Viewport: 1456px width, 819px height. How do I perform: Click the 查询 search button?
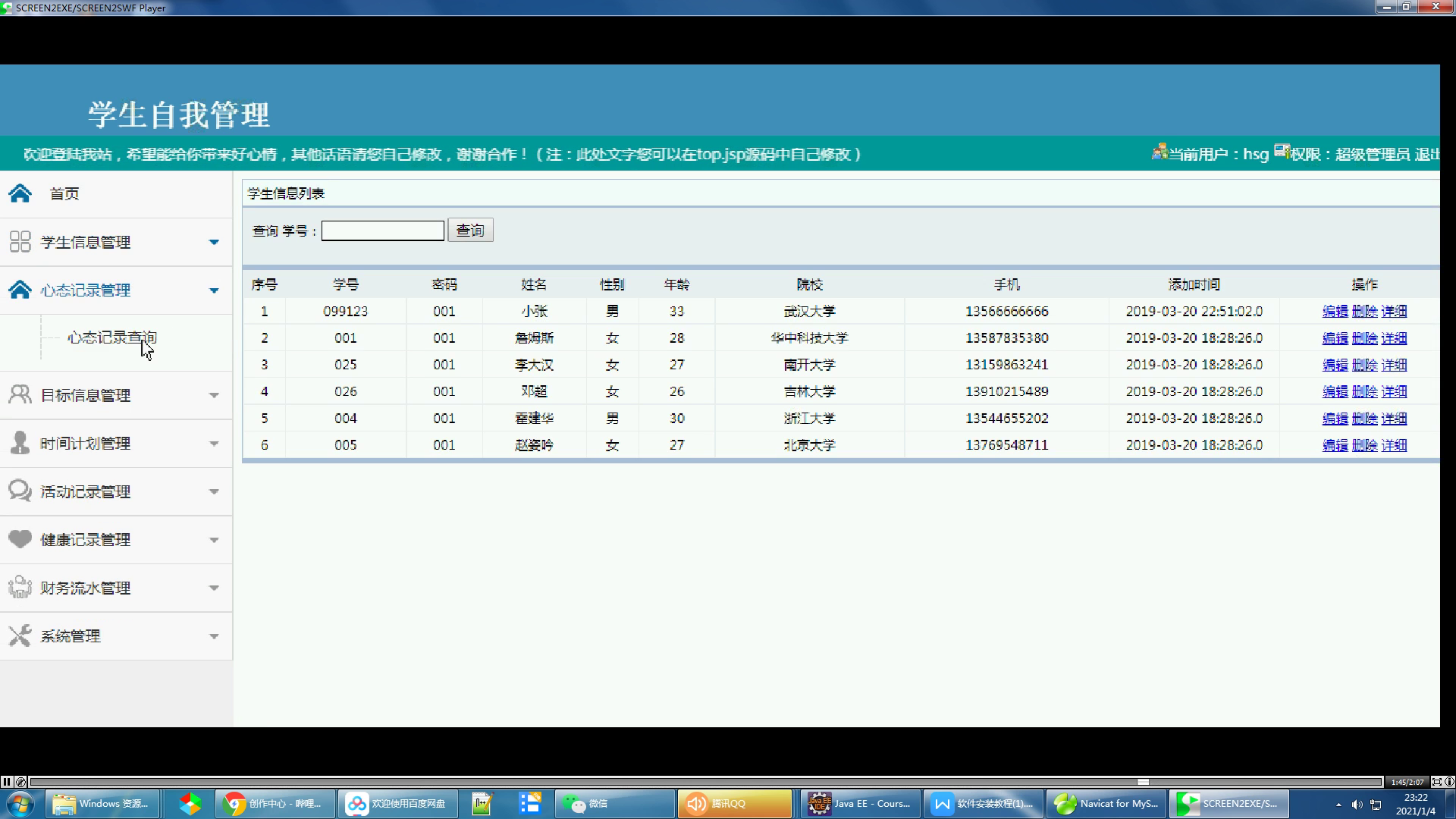point(470,230)
